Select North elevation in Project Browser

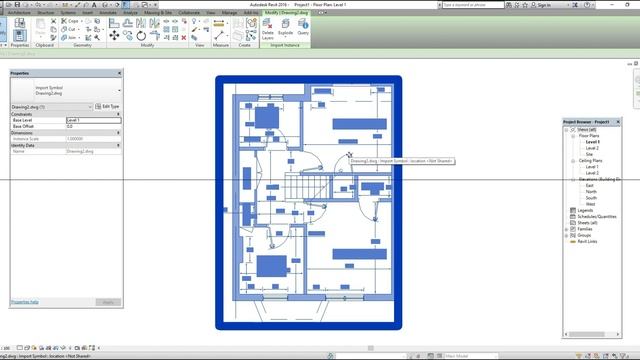pyautogui.click(x=591, y=191)
